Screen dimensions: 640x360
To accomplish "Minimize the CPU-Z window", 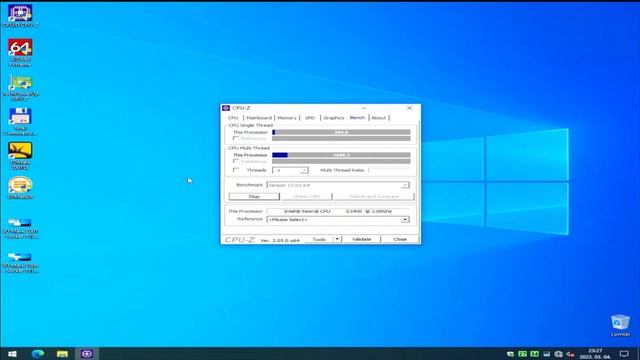I will (364, 108).
